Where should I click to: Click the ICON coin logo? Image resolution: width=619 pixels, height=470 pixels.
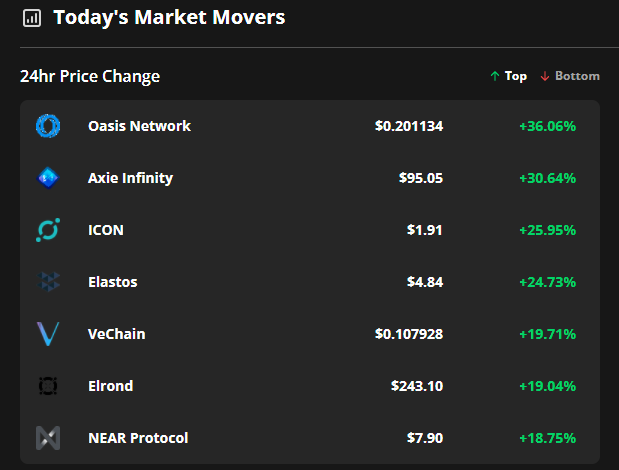coord(48,230)
